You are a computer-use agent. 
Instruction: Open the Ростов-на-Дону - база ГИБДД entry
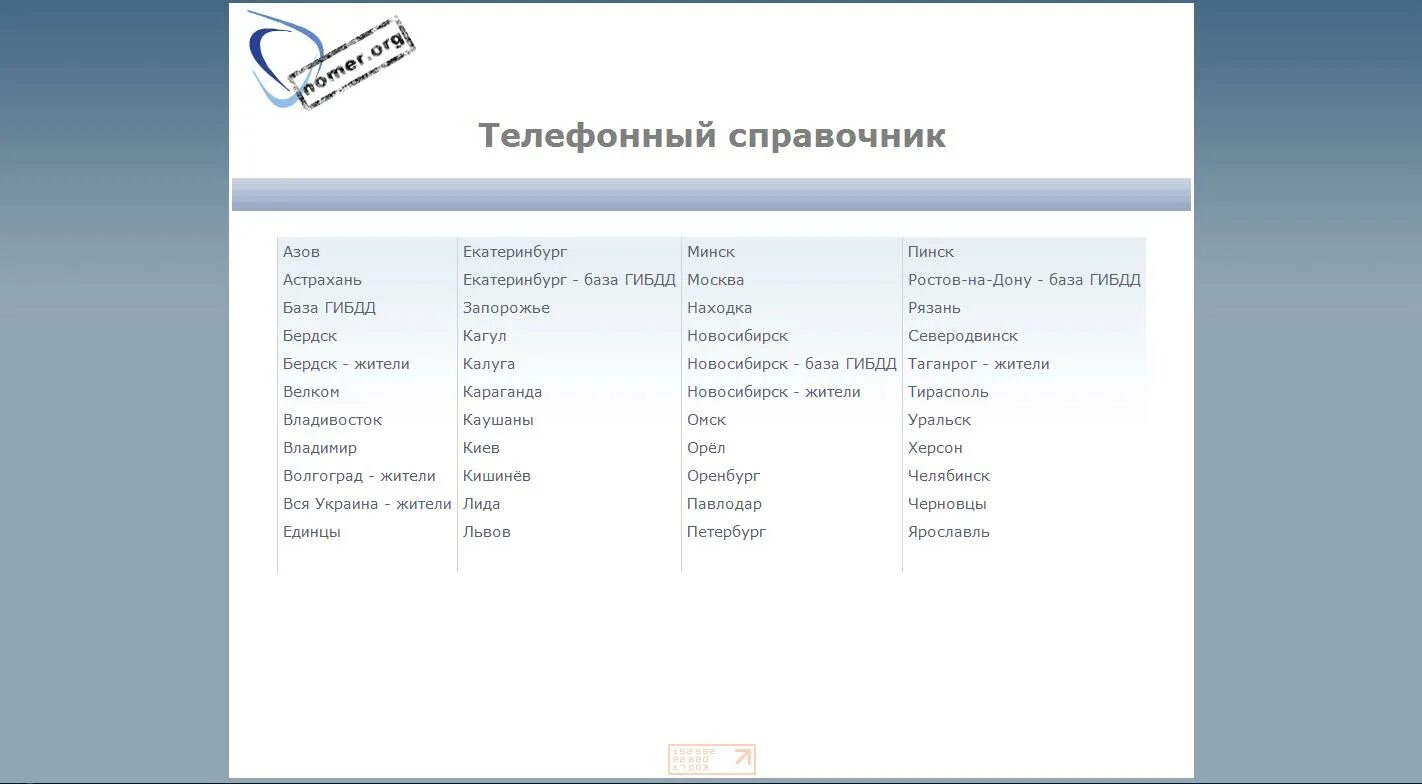(1024, 279)
